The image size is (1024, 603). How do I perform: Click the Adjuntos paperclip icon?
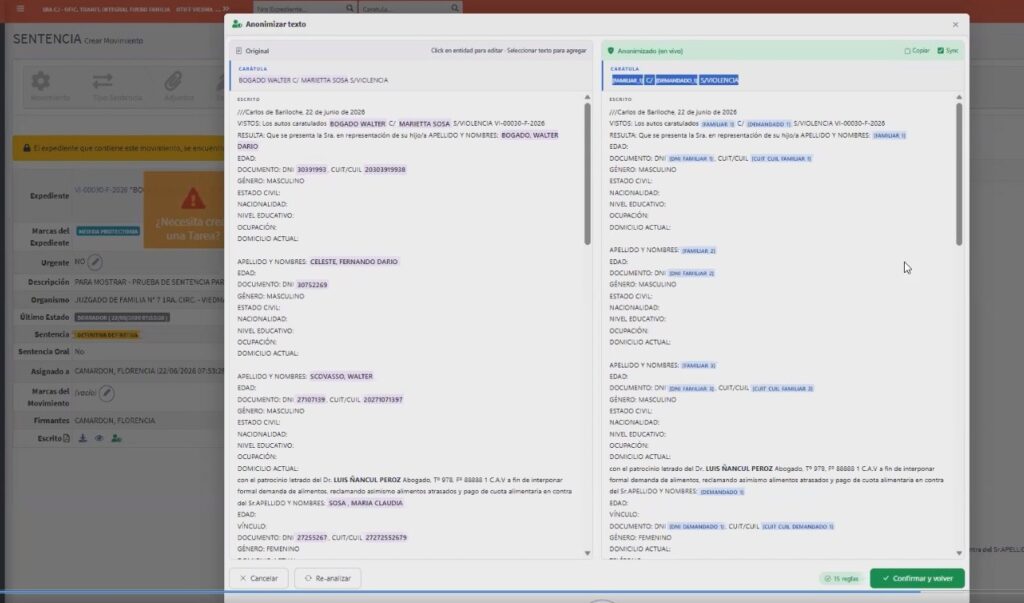point(172,81)
